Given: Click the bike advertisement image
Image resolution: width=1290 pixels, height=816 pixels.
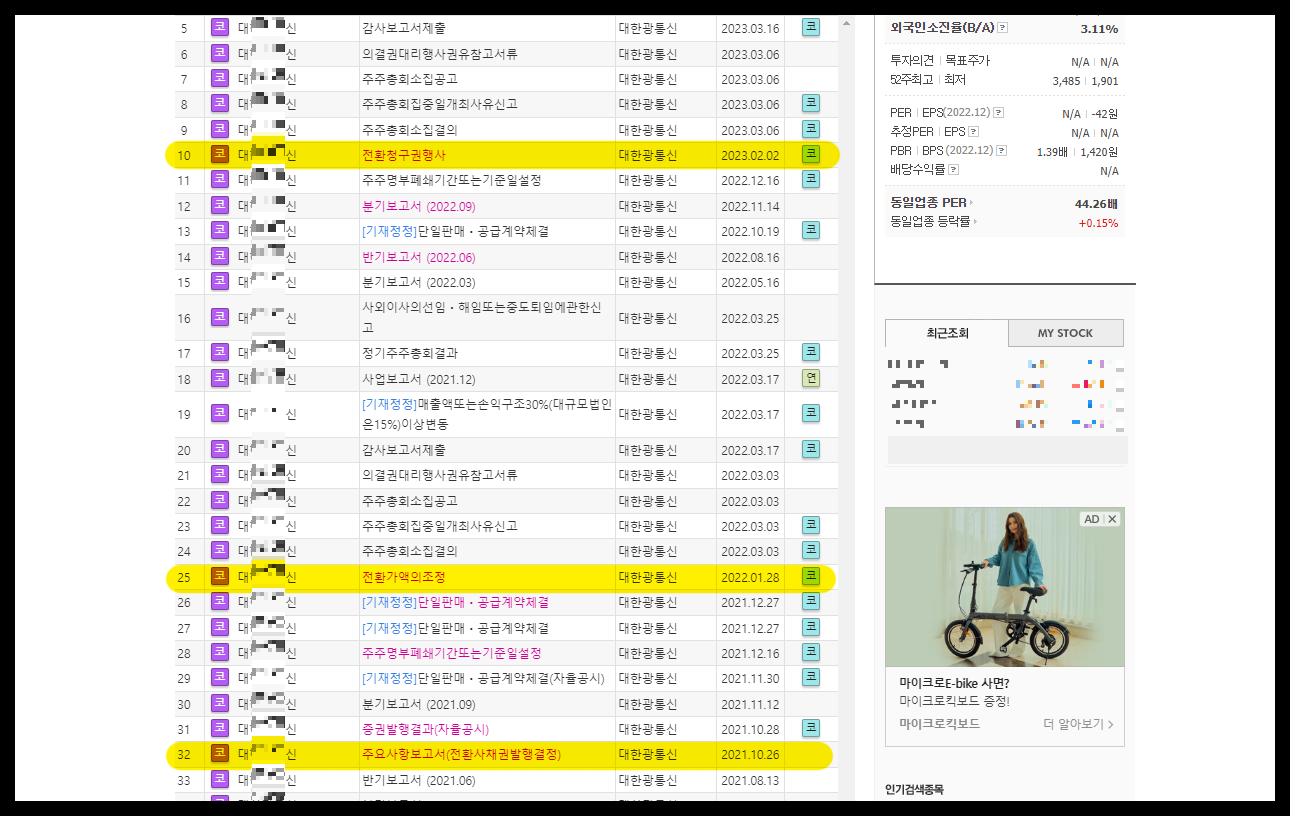Looking at the screenshot, I should [1004, 587].
